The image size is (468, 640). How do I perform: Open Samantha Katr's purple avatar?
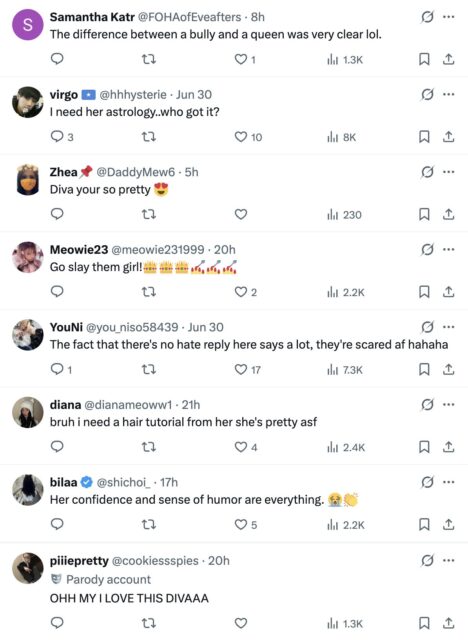(28, 25)
